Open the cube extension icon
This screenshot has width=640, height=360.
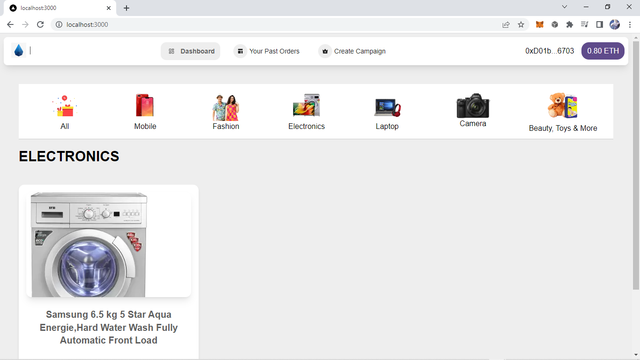click(x=554, y=24)
